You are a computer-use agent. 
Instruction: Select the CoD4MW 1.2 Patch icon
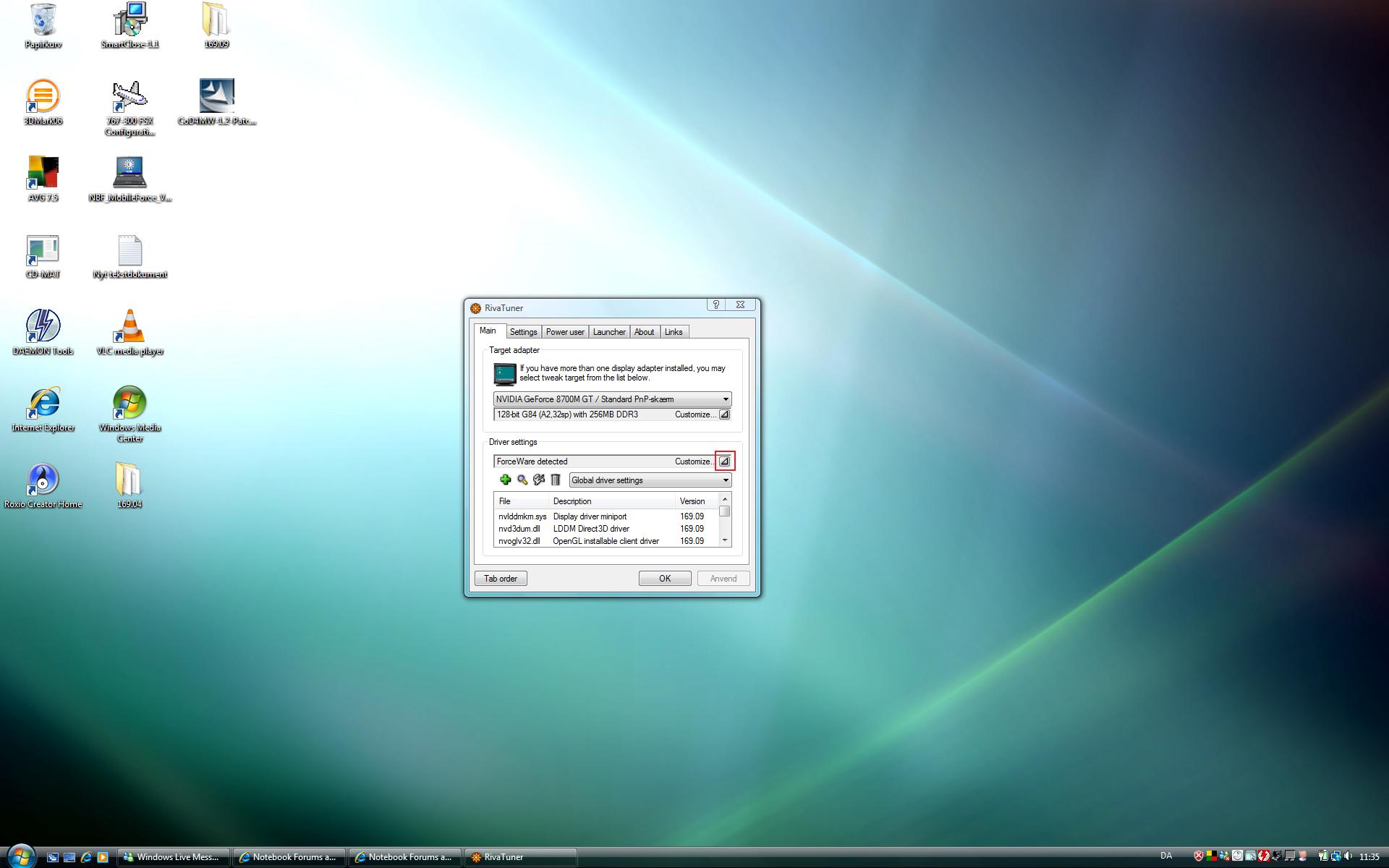(x=216, y=102)
